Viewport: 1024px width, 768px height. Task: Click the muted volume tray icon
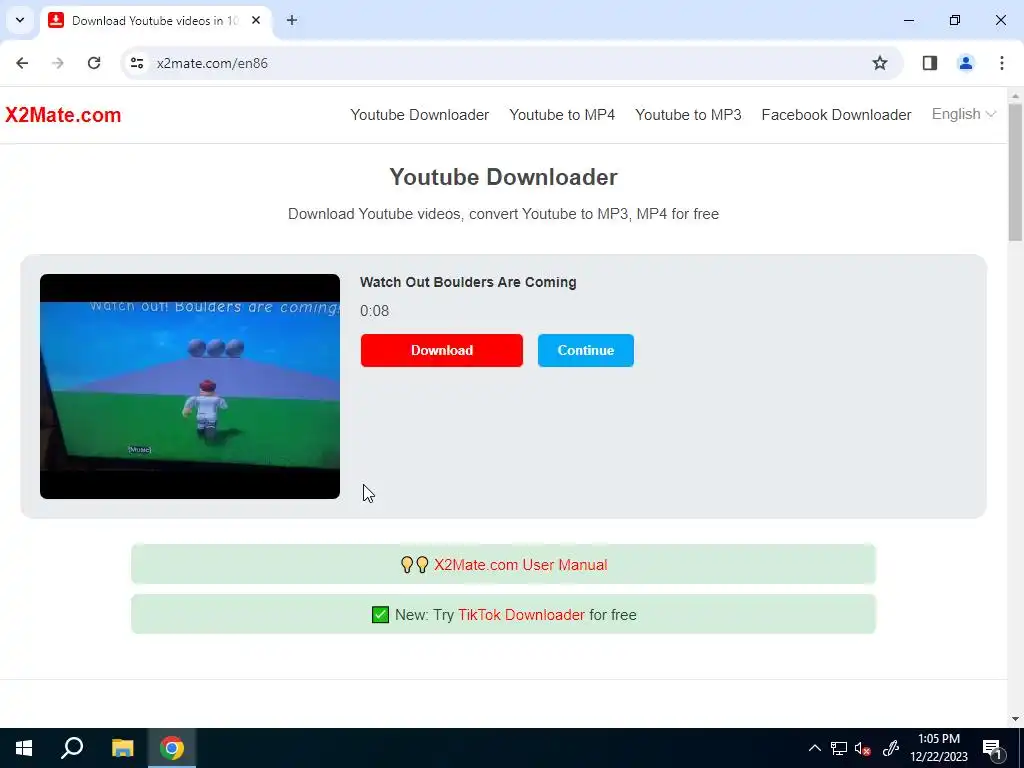click(863, 748)
